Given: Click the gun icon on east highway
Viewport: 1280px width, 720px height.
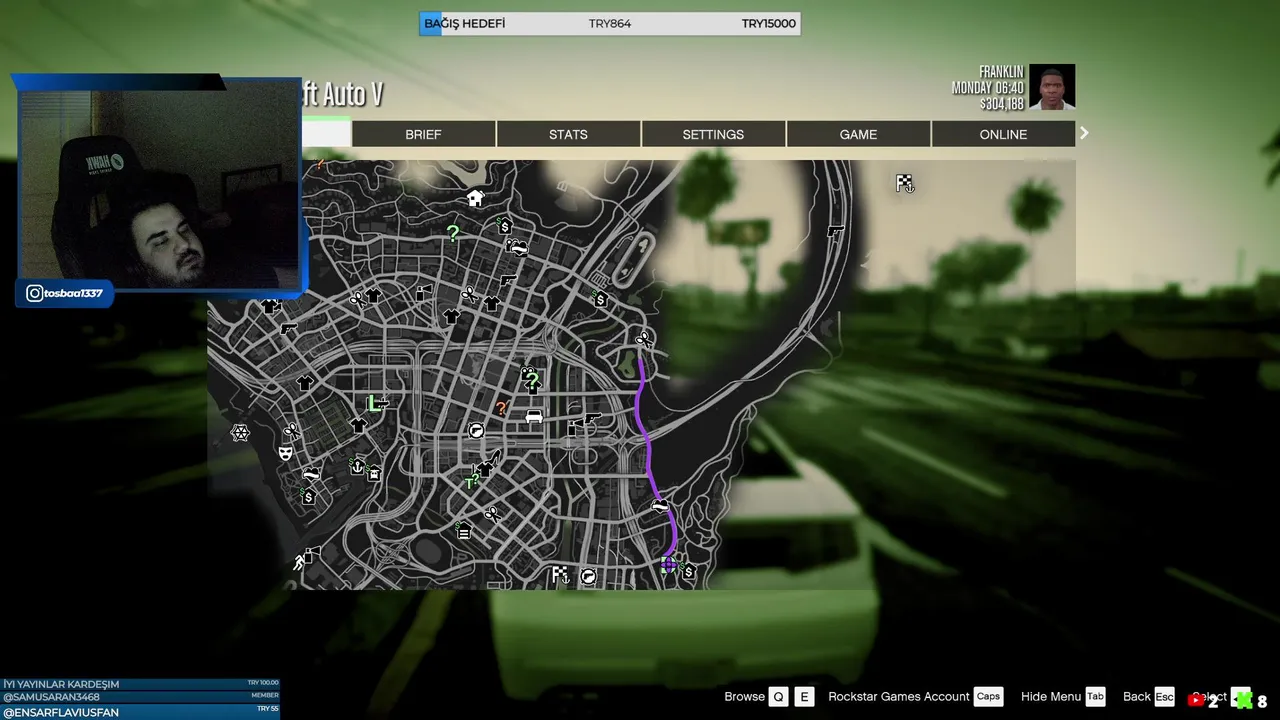Looking at the screenshot, I should [835, 231].
